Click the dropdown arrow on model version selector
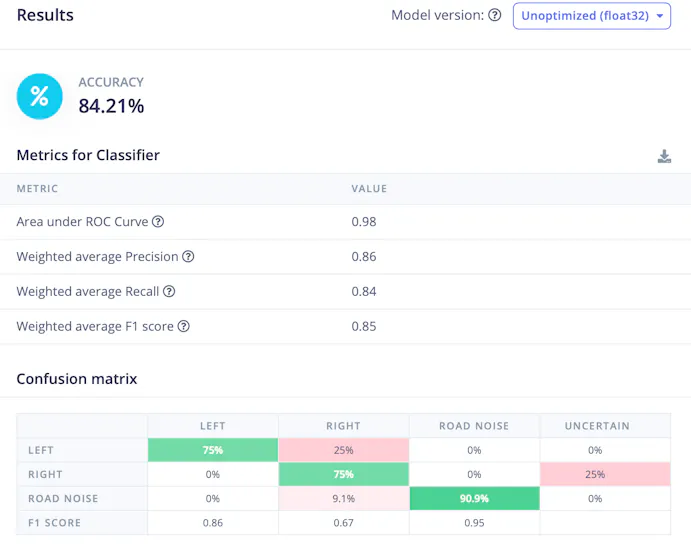Image resolution: width=691 pixels, height=555 pixels. pyautogui.click(x=661, y=16)
